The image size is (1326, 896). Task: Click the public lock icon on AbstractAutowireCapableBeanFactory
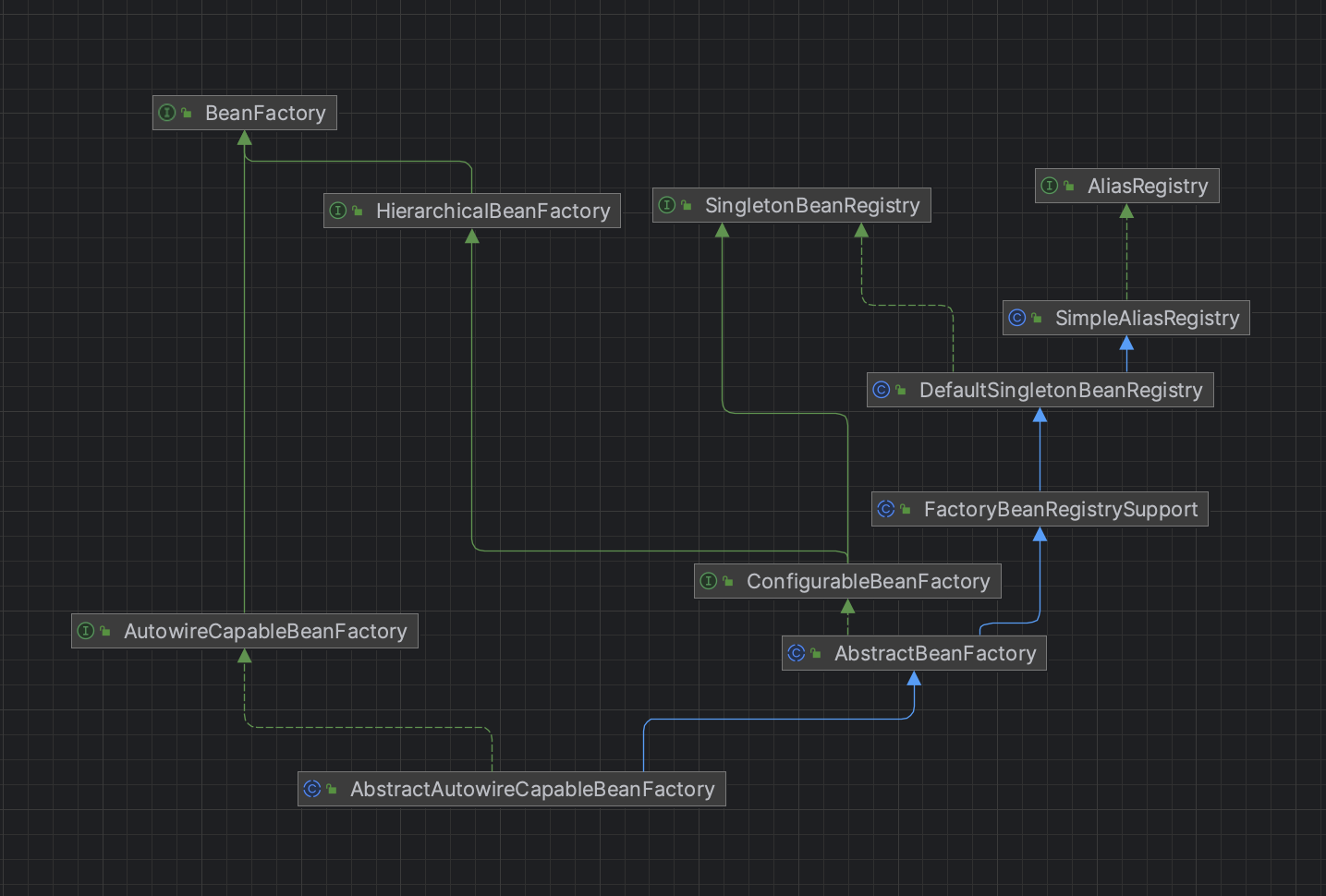332,789
